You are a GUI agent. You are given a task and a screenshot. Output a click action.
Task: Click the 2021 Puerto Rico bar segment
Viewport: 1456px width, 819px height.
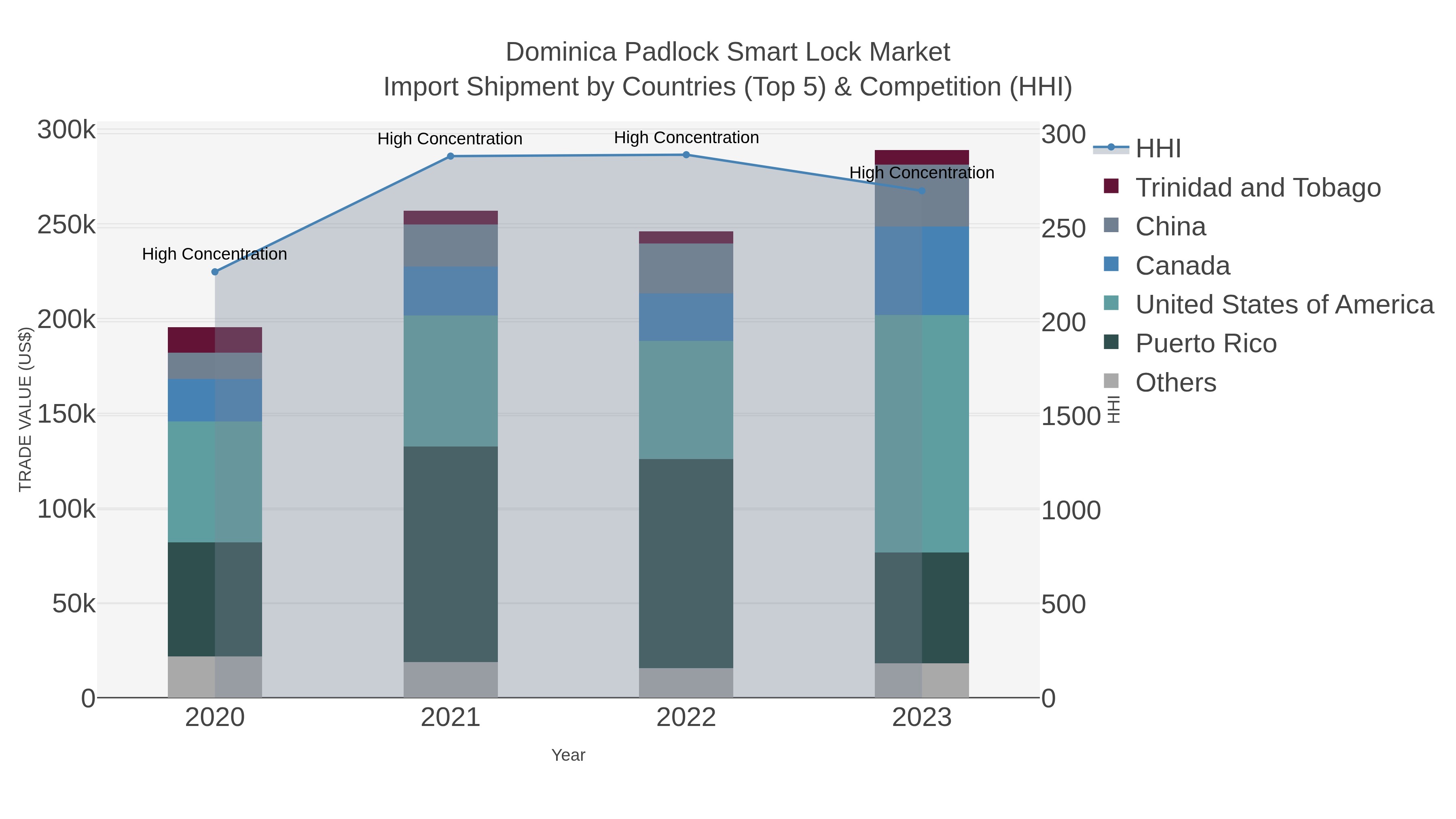coord(451,554)
